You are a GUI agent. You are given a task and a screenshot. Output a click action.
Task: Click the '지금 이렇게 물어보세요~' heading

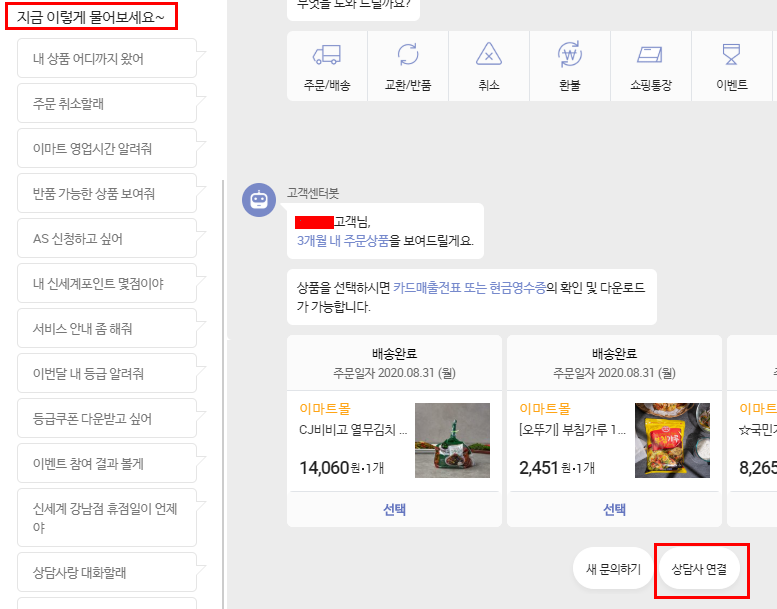click(91, 17)
